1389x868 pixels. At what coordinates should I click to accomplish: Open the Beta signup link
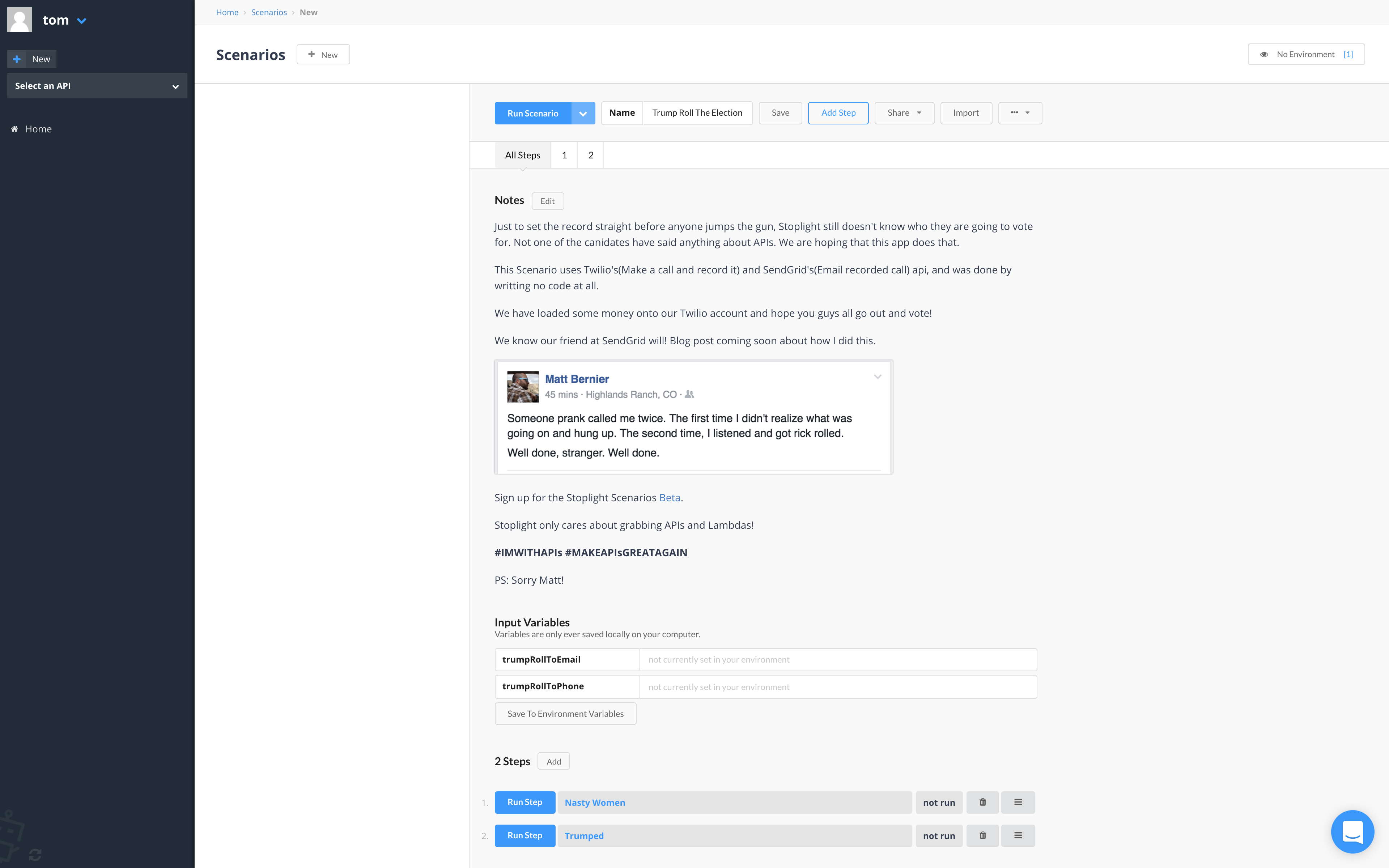[x=669, y=498]
